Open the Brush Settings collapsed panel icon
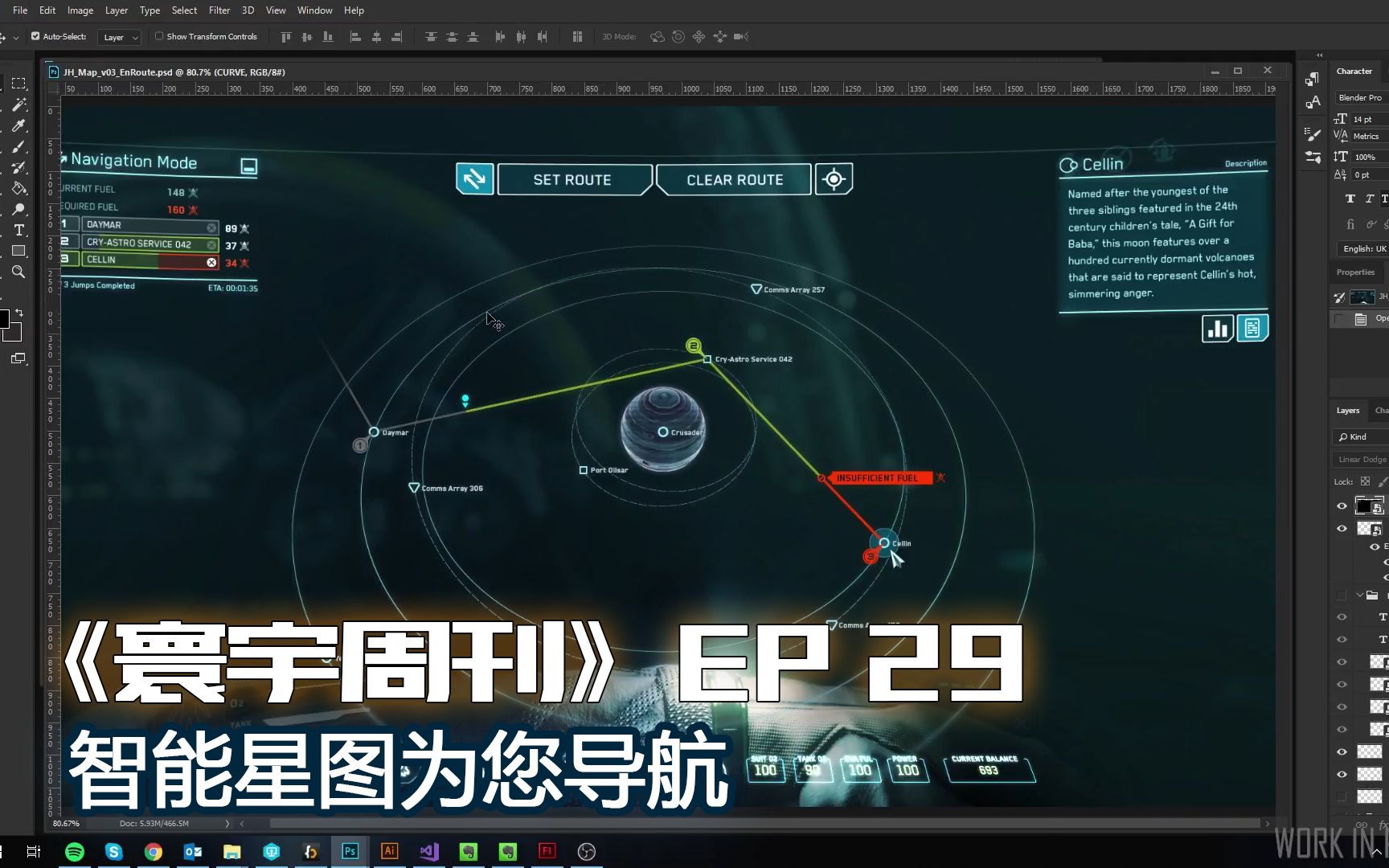 [1313, 158]
